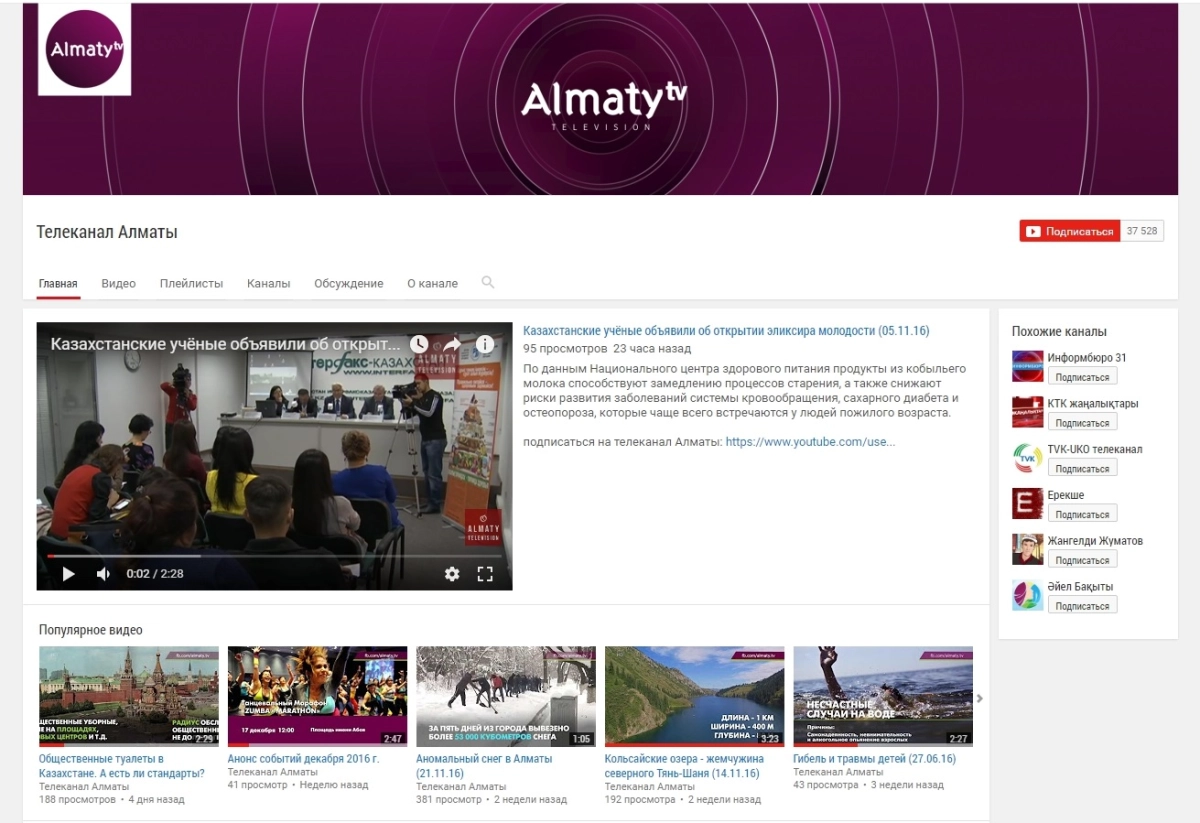Open the Главная tab

[58, 283]
